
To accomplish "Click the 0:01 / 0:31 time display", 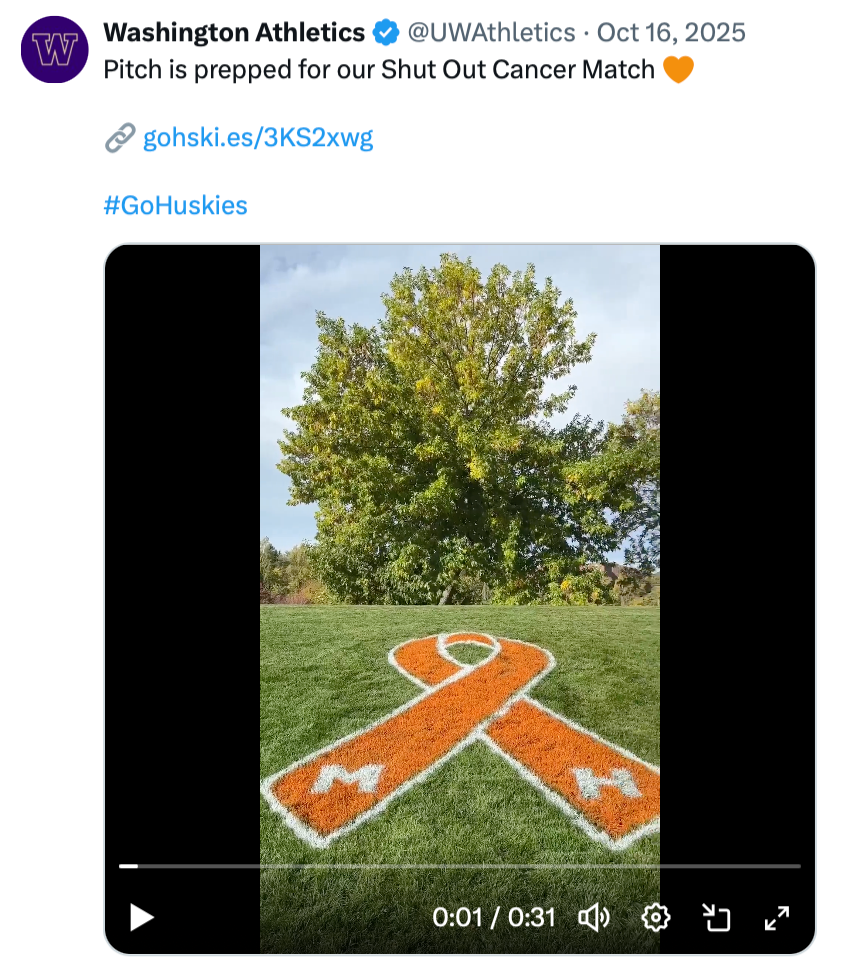I will click(x=493, y=917).
